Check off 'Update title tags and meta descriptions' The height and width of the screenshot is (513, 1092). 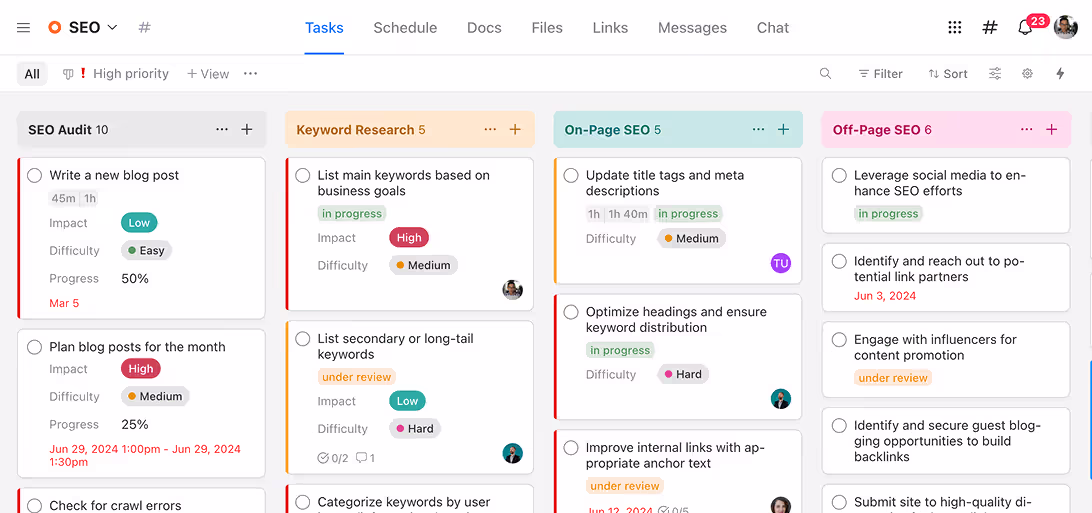click(x=571, y=176)
